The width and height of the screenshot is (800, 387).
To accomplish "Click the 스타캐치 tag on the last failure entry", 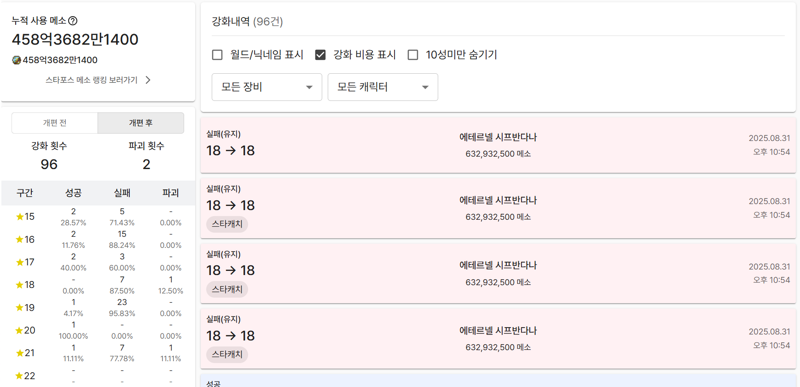I will (x=227, y=354).
